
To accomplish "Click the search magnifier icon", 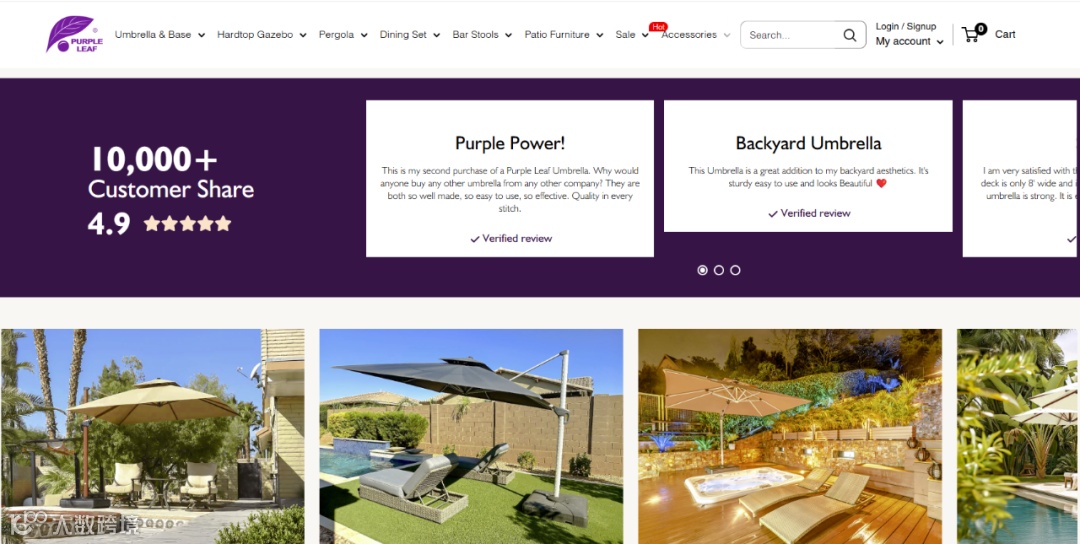I will tap(850, 35).
